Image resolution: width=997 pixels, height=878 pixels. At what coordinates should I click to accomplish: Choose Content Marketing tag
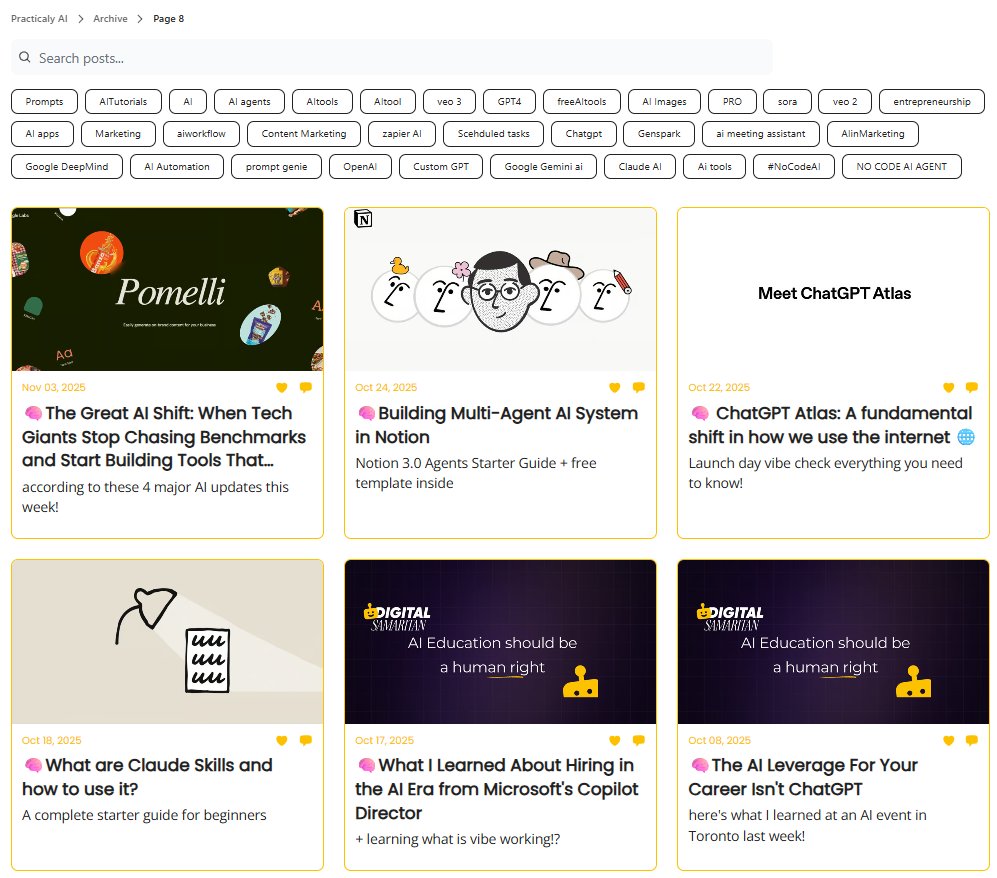tap(304, 134)
